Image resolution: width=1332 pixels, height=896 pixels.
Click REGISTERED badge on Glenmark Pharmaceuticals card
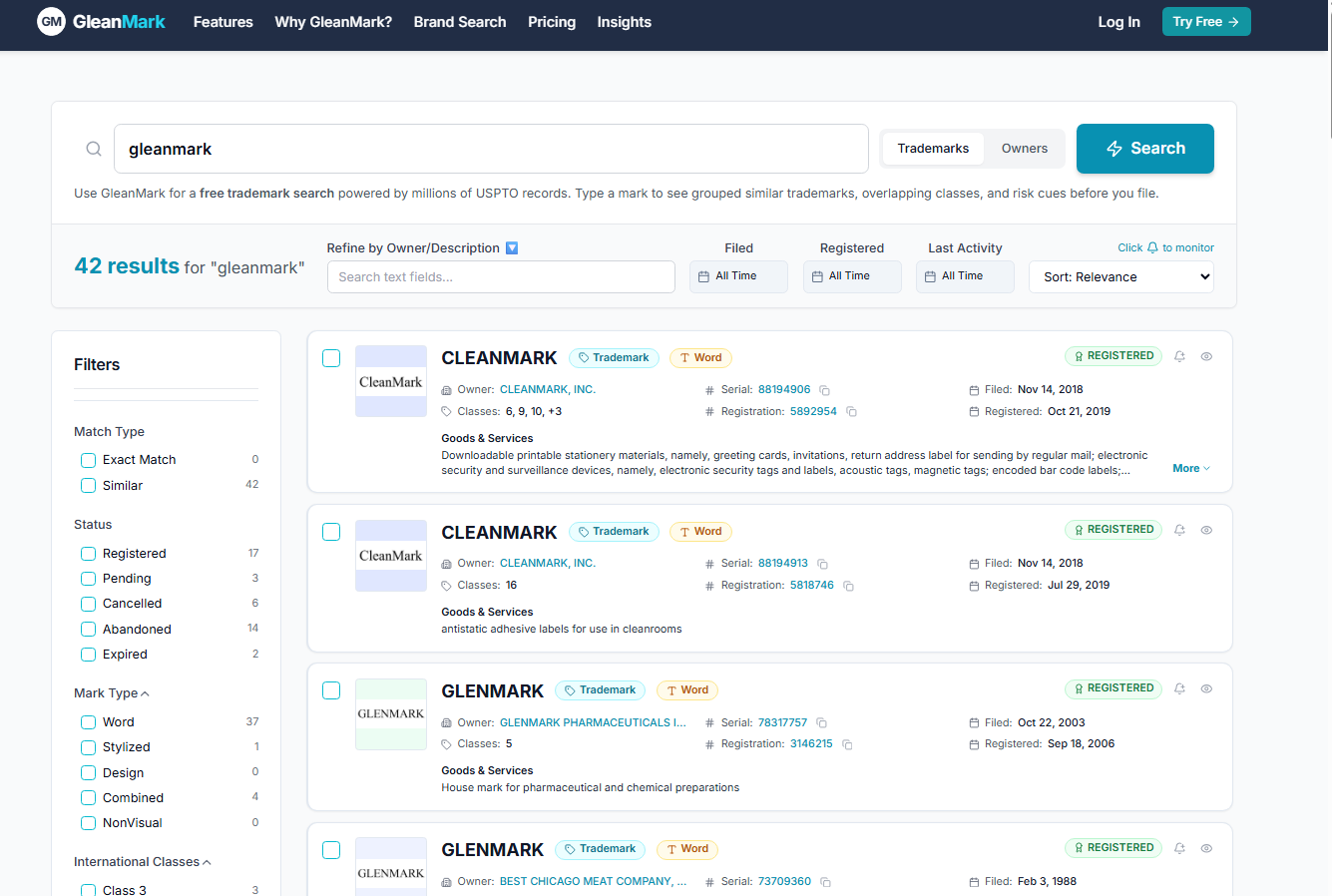(x=1113, y=688)
